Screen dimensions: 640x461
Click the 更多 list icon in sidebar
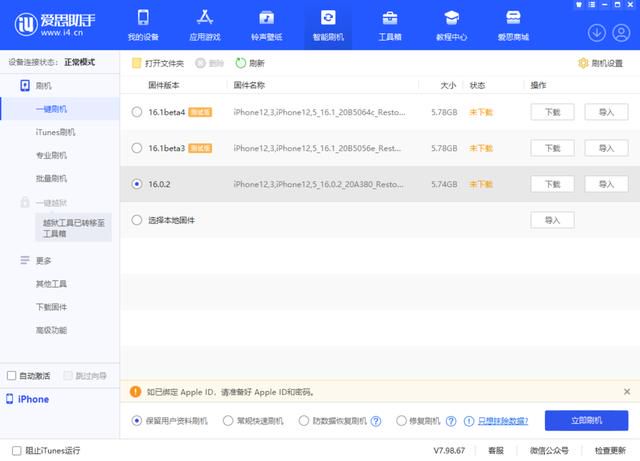coord(25,260)
